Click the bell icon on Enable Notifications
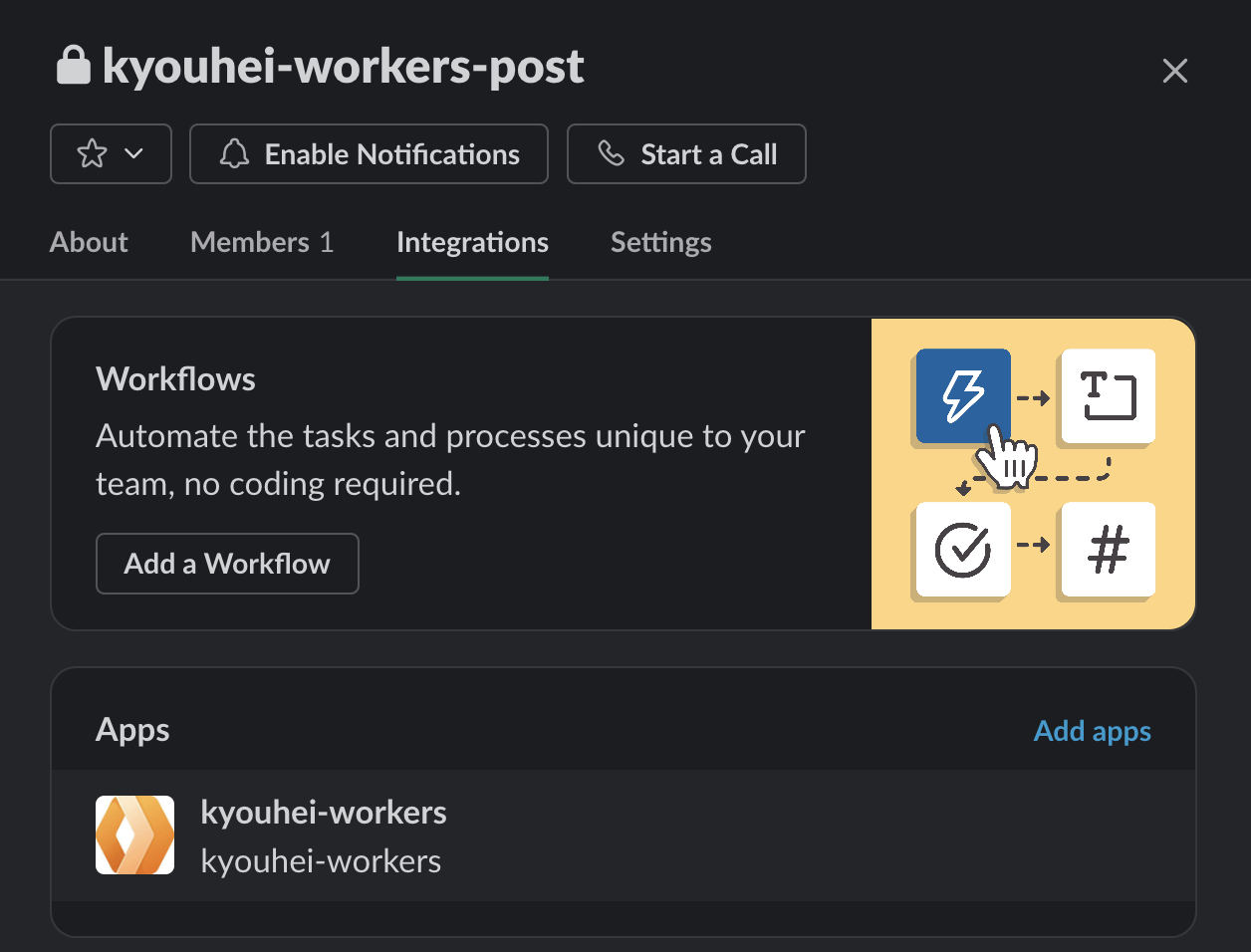The image size is (1251, 952). pos(234,153)
